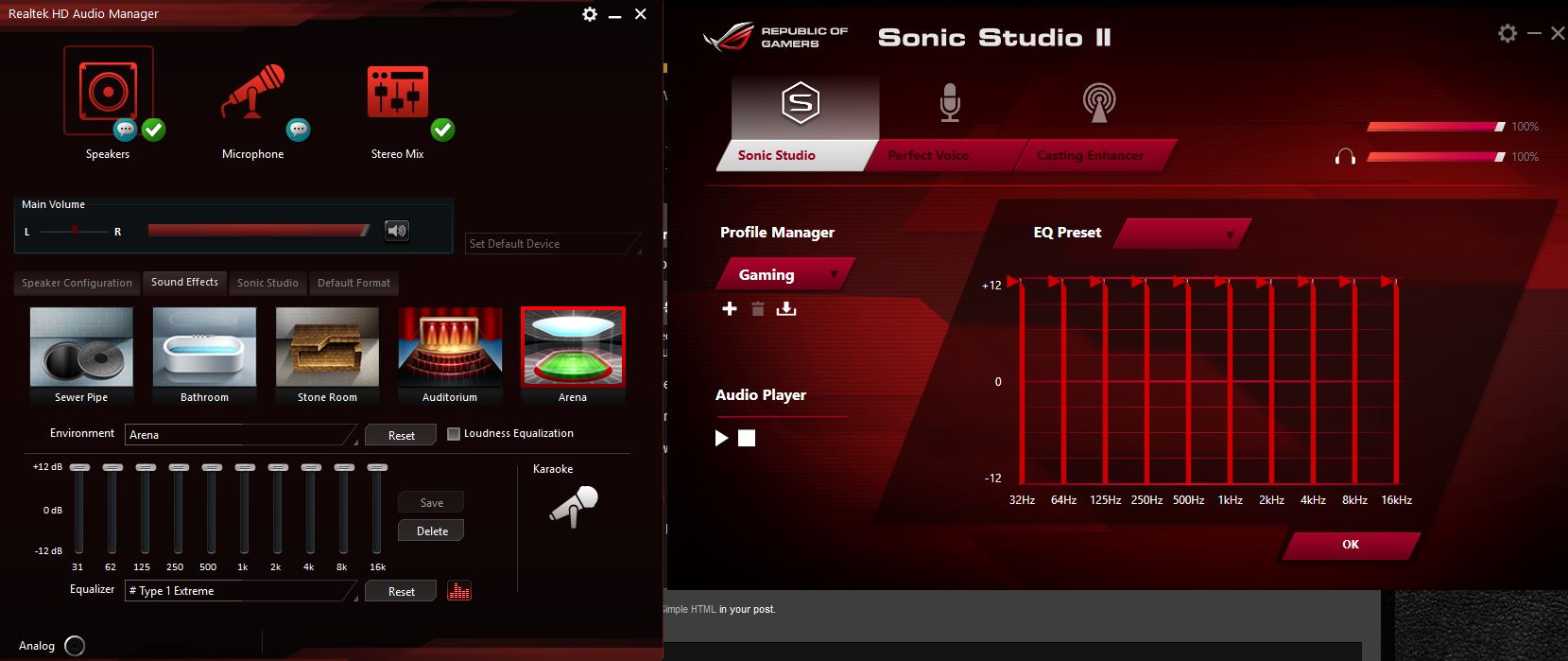
Task: Click the chat bubble badge on Speakers
Action: (x=125, y=130)
